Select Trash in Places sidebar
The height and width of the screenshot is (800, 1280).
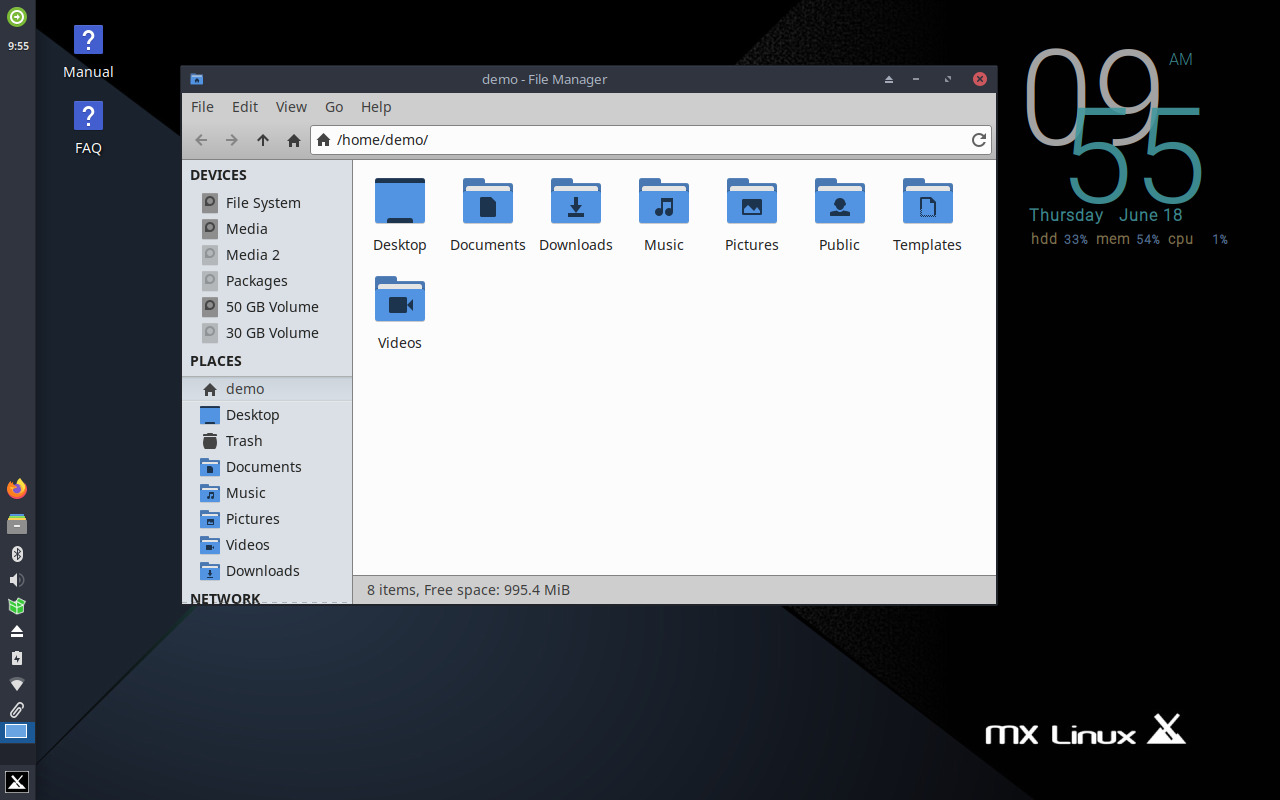[243, 441]
